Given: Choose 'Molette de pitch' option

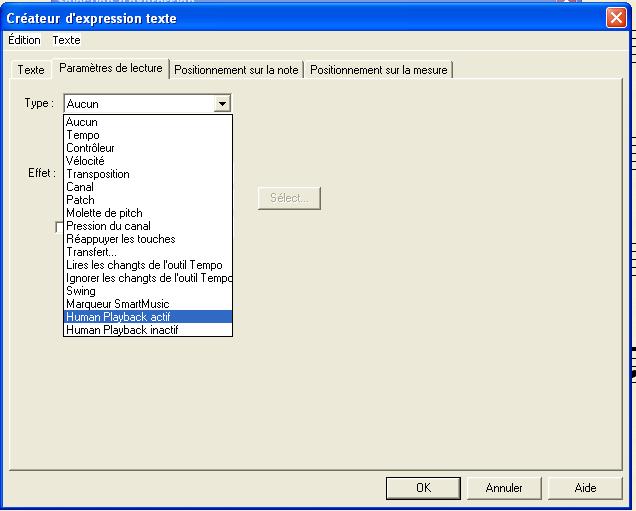Looking at the screenshot, I should 147,213.
